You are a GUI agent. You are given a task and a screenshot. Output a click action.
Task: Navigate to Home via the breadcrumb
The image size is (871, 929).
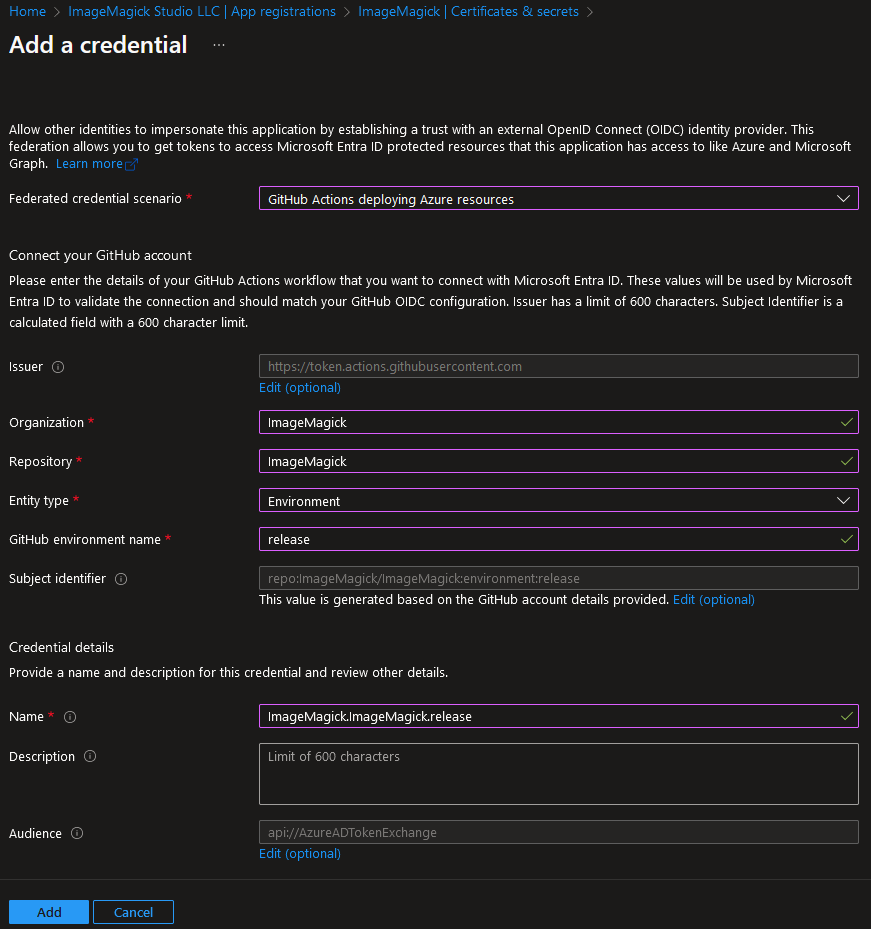[x=26, y=11]
